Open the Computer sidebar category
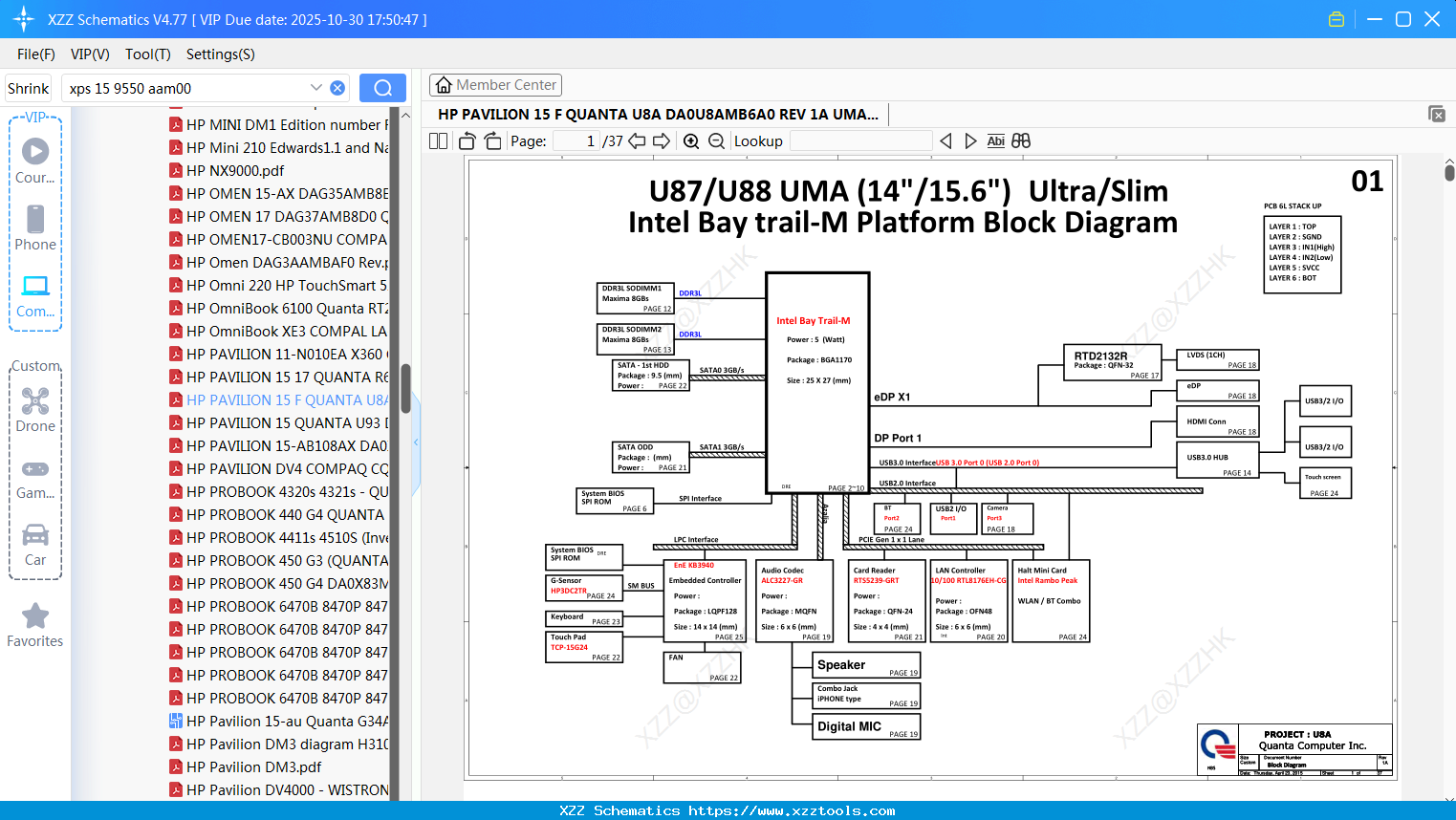 click(x=35, y=295)
